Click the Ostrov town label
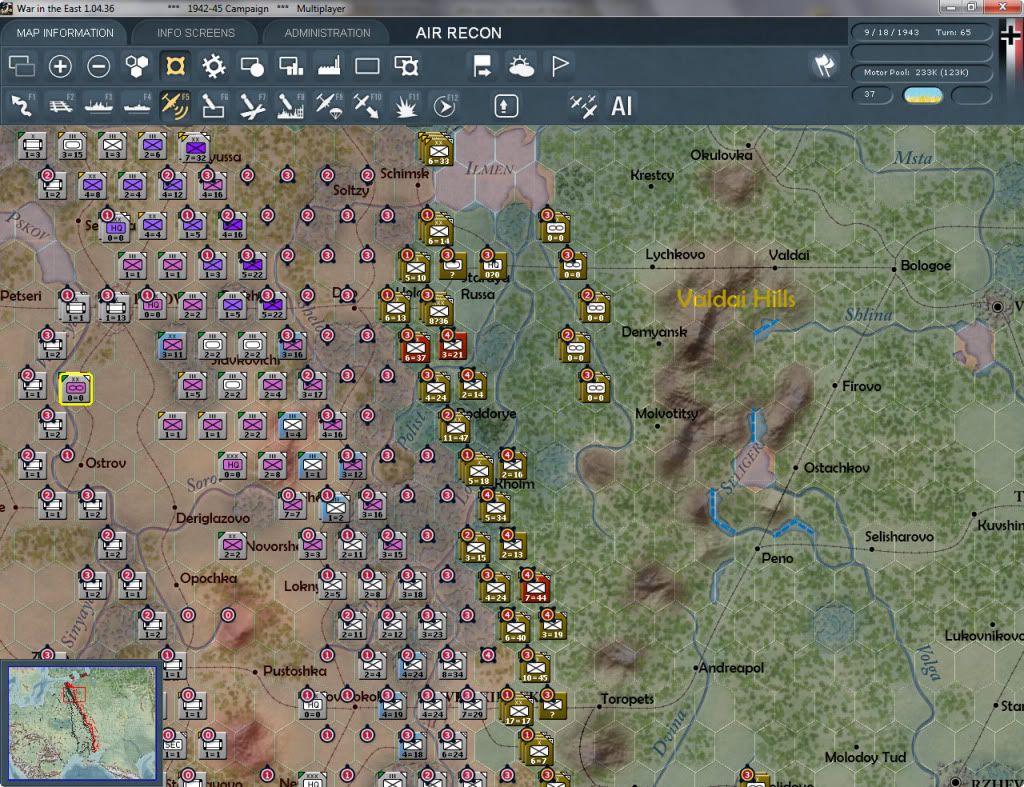The image size is (1024, 787). click(x=106, y=463)
